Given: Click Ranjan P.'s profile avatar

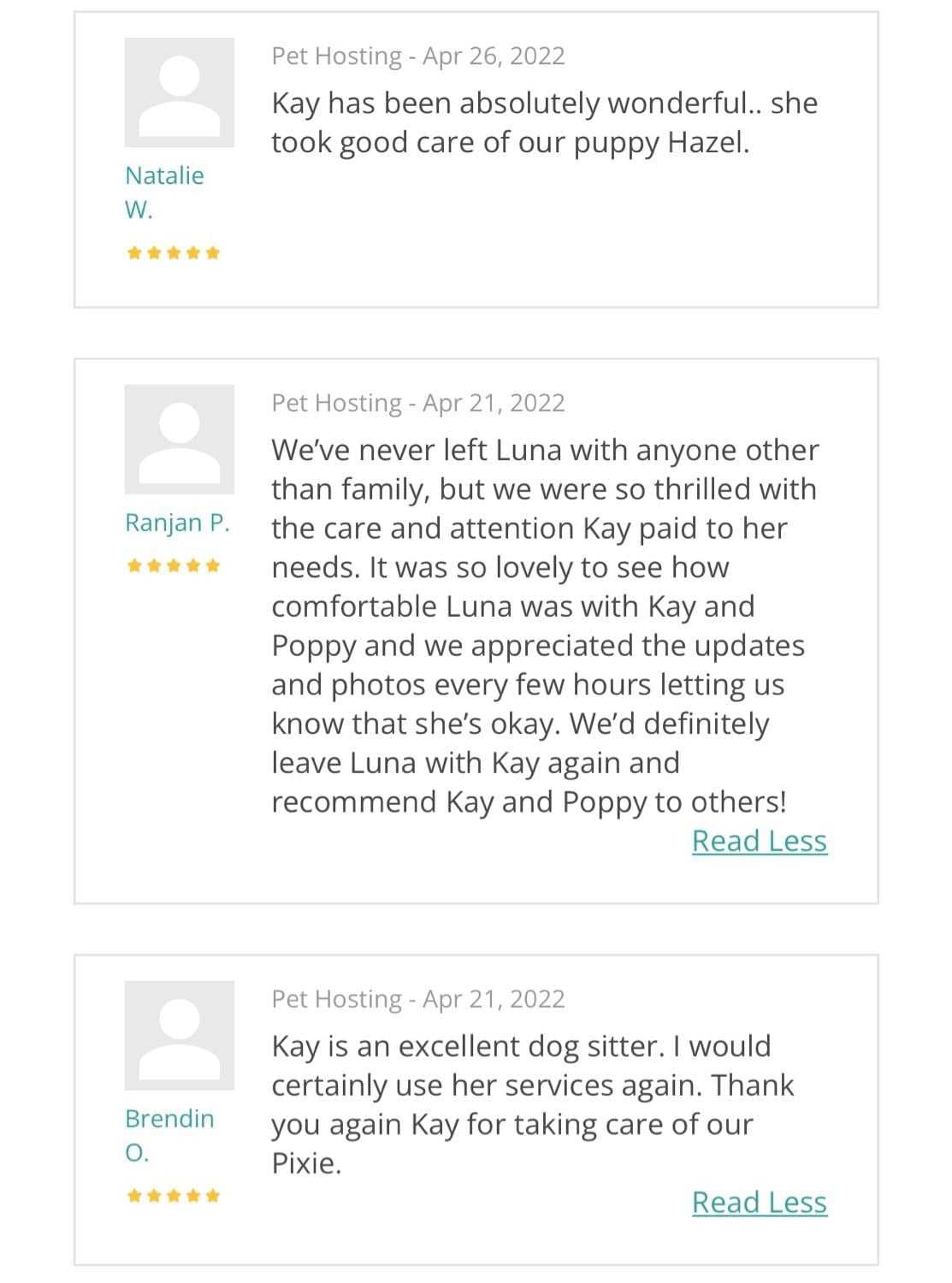Looking at the screenshot, I should click(x=179, y=439).
